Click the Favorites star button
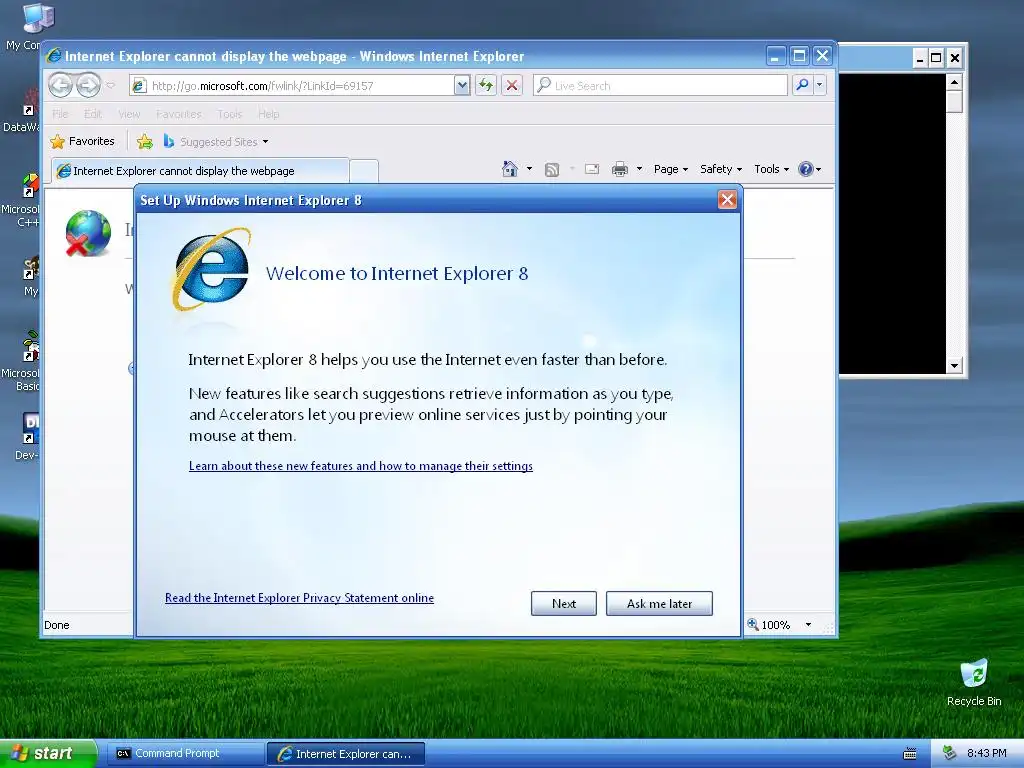 click(x=83, y=141)
